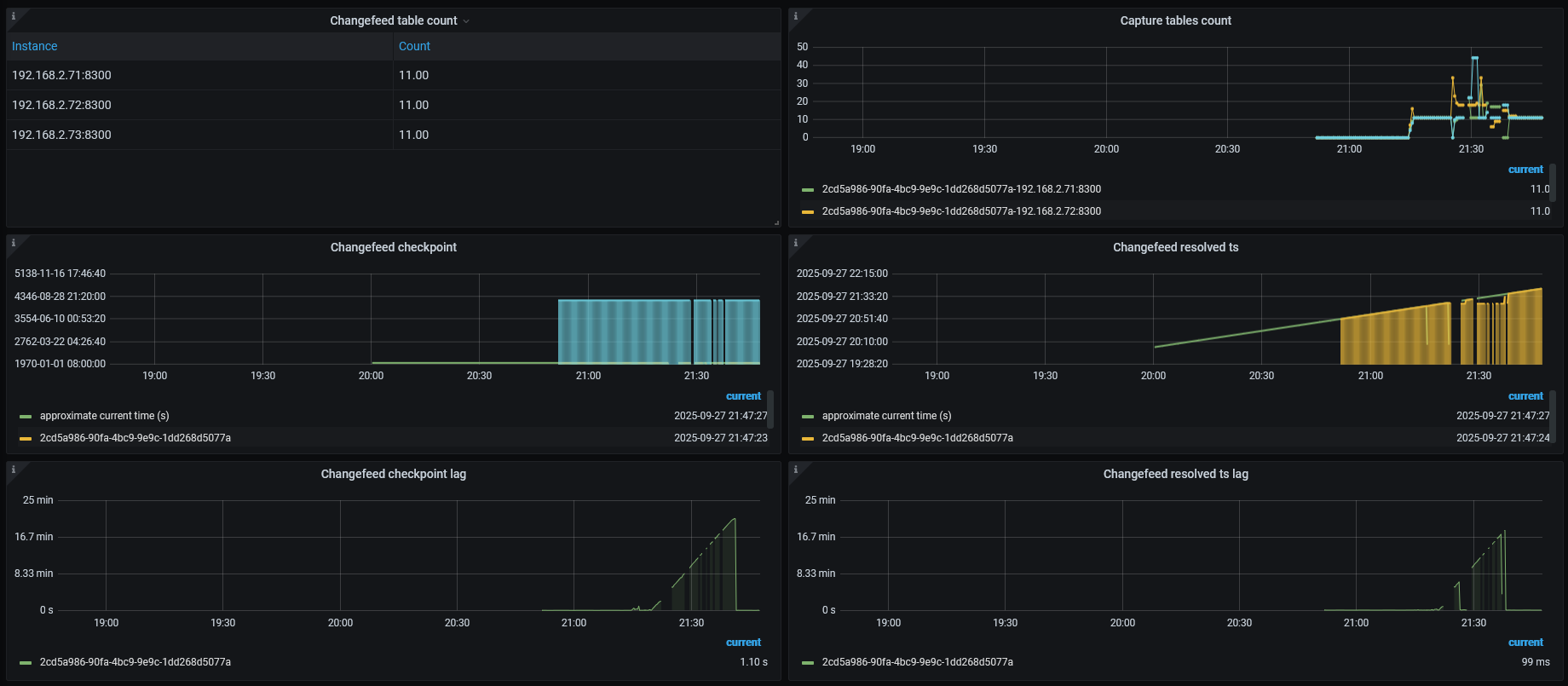Open the Changefeed resolved ts panel title menu

coord(1175,247)
